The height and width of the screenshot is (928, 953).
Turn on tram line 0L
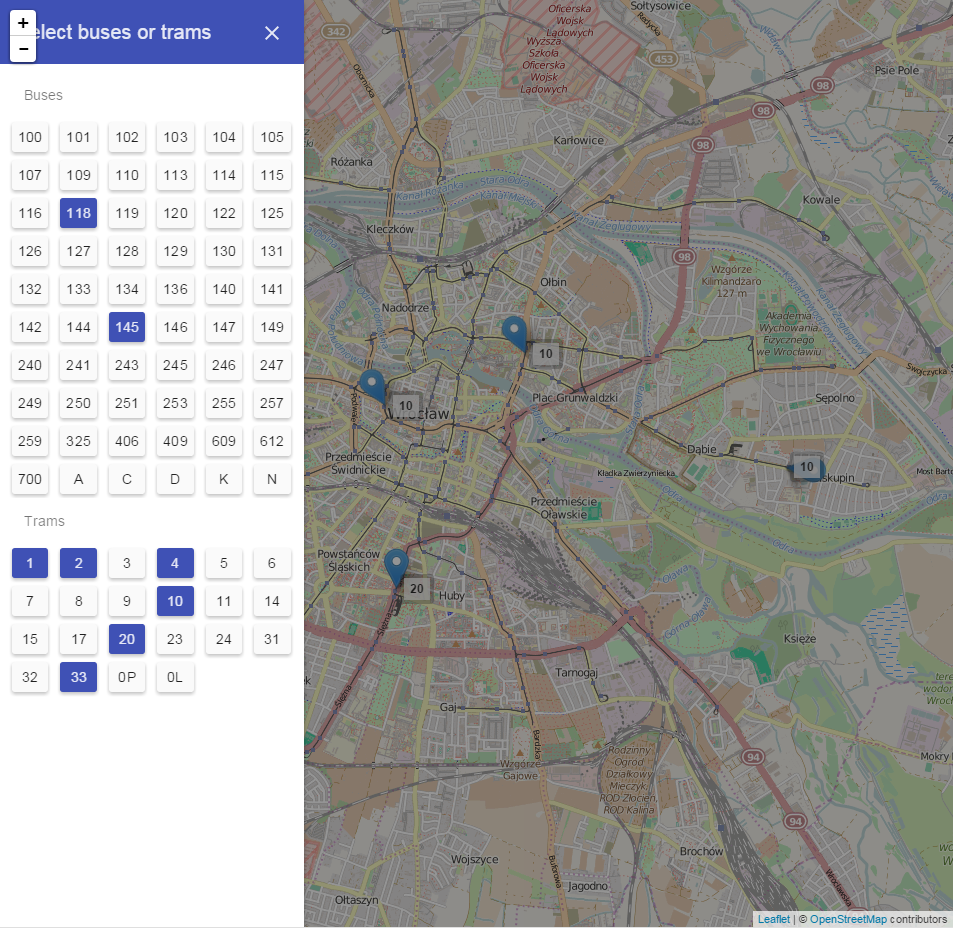tap(175, 677)
